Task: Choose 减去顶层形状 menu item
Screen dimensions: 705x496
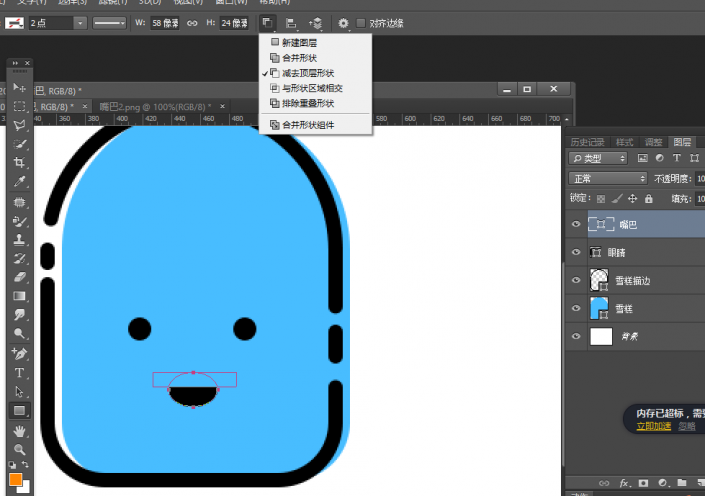Action: click(x=315, y=73)
